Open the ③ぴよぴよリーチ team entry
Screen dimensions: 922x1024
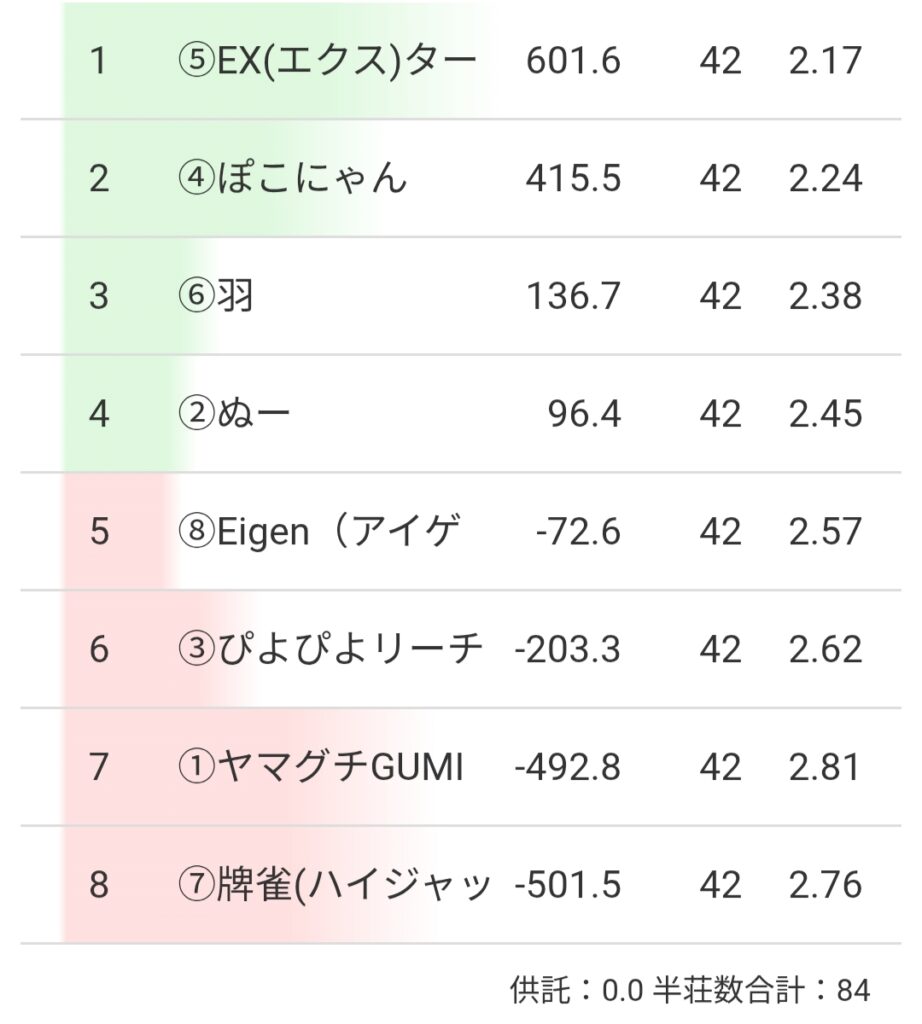(x=330, y=650)
